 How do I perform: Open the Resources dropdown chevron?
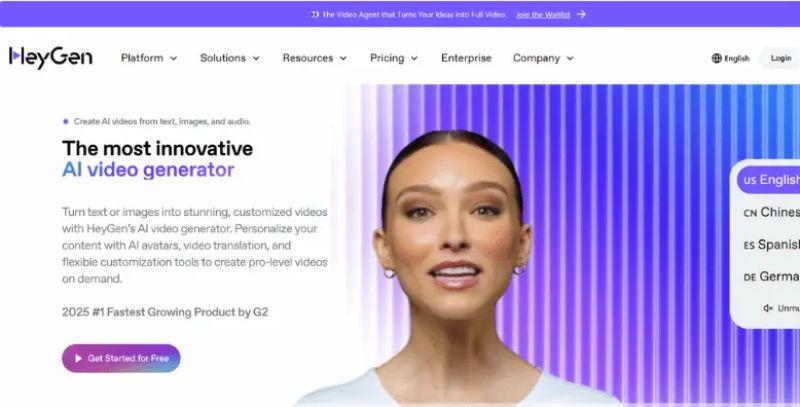tap(343, 59)
